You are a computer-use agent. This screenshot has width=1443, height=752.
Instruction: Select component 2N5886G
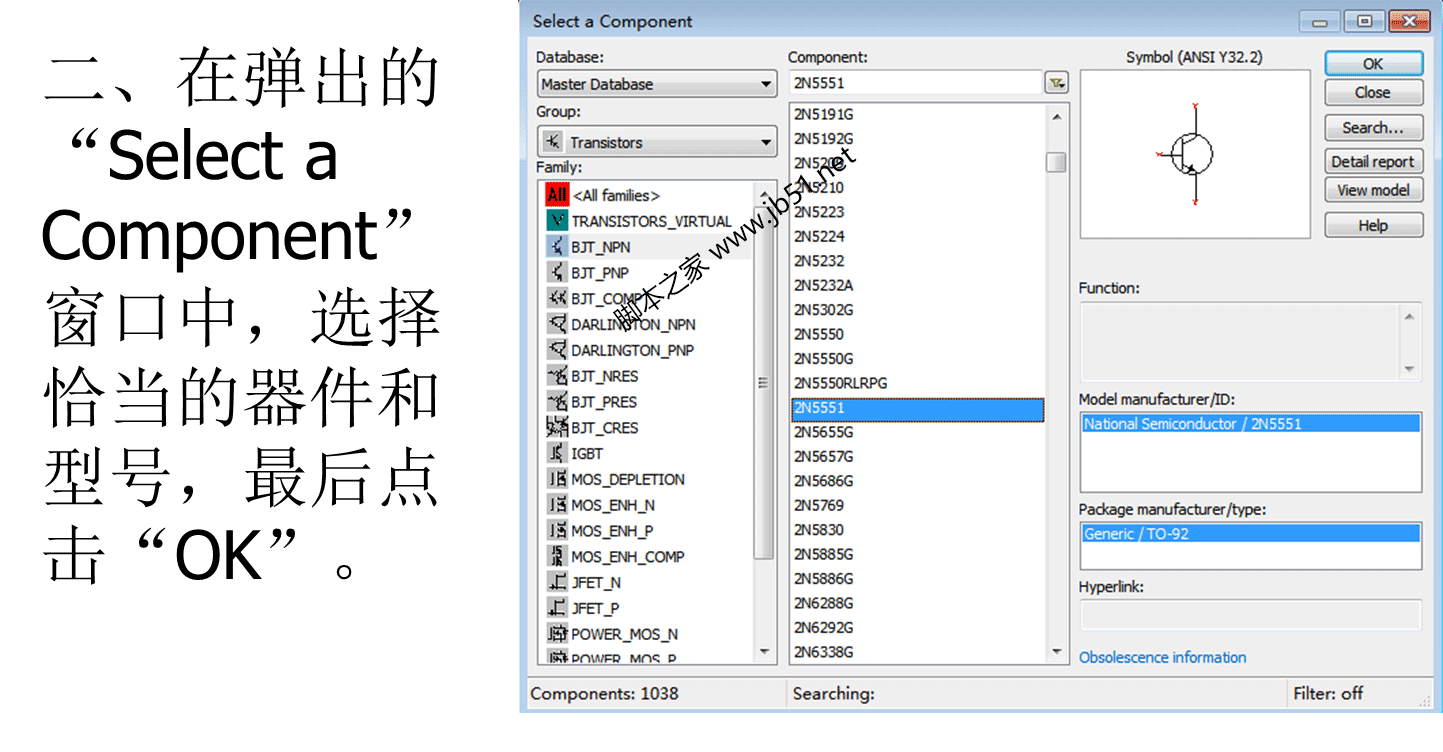click(x=824, y=579)
